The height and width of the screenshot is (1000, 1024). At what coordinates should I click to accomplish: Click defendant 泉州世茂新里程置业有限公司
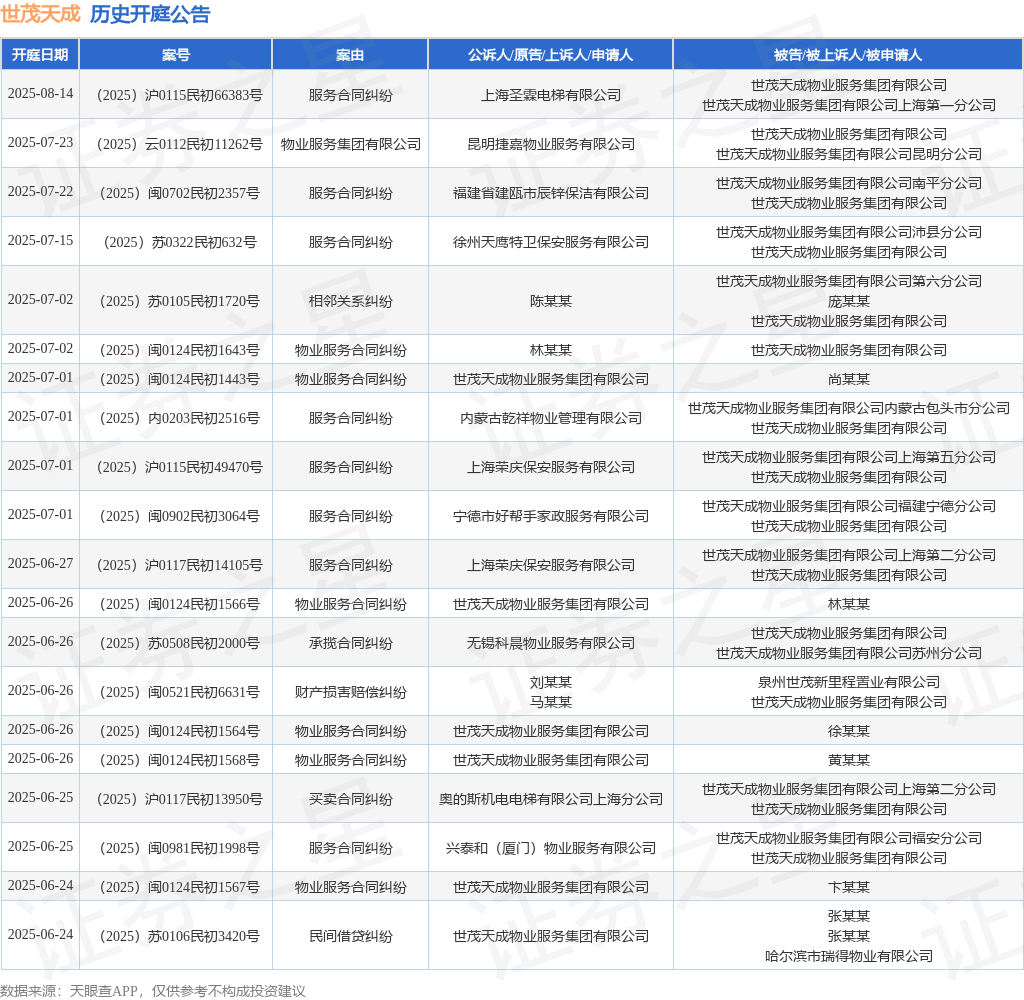click(848, 682)
